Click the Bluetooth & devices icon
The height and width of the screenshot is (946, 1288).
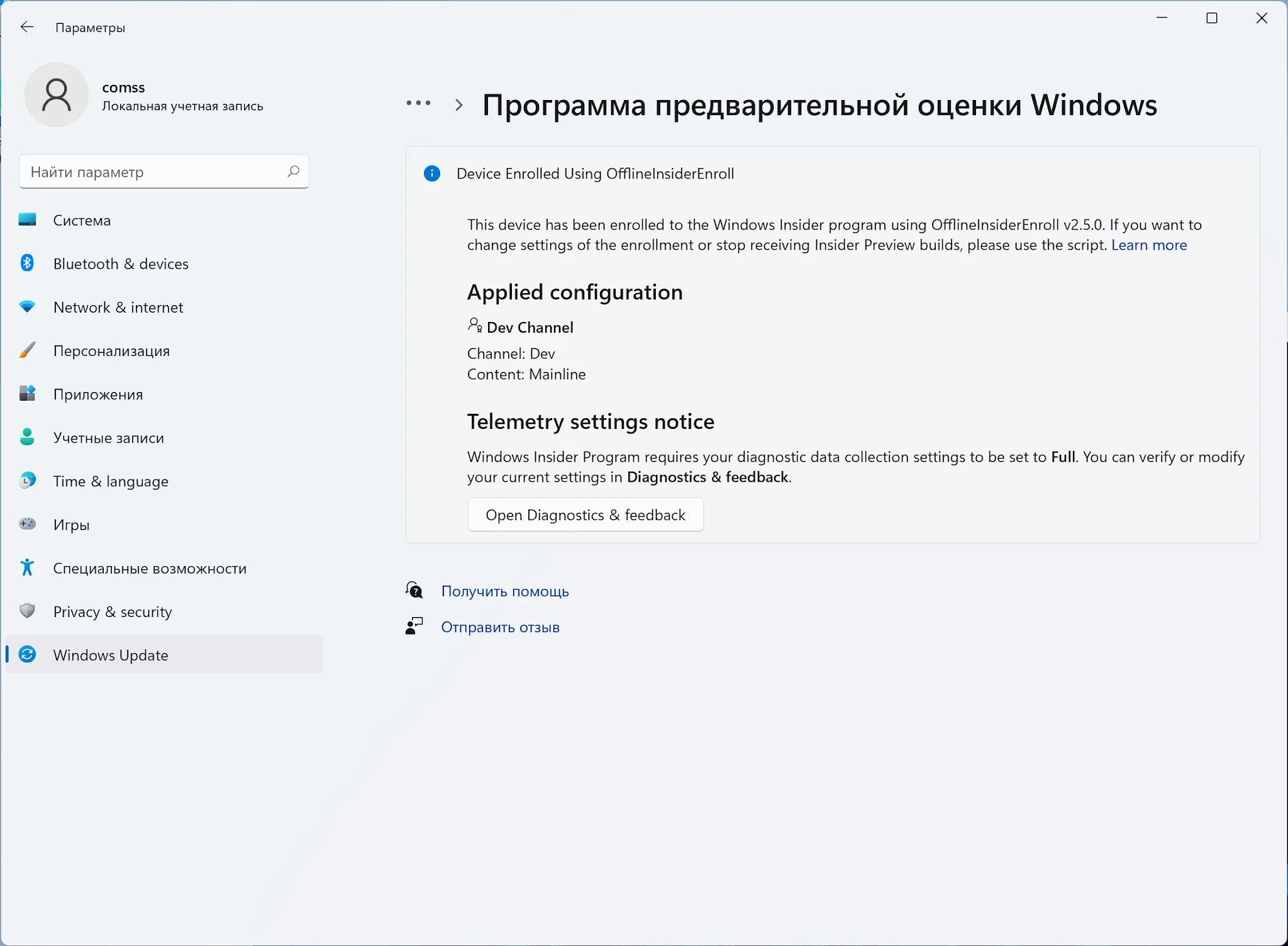pos(27,263)
